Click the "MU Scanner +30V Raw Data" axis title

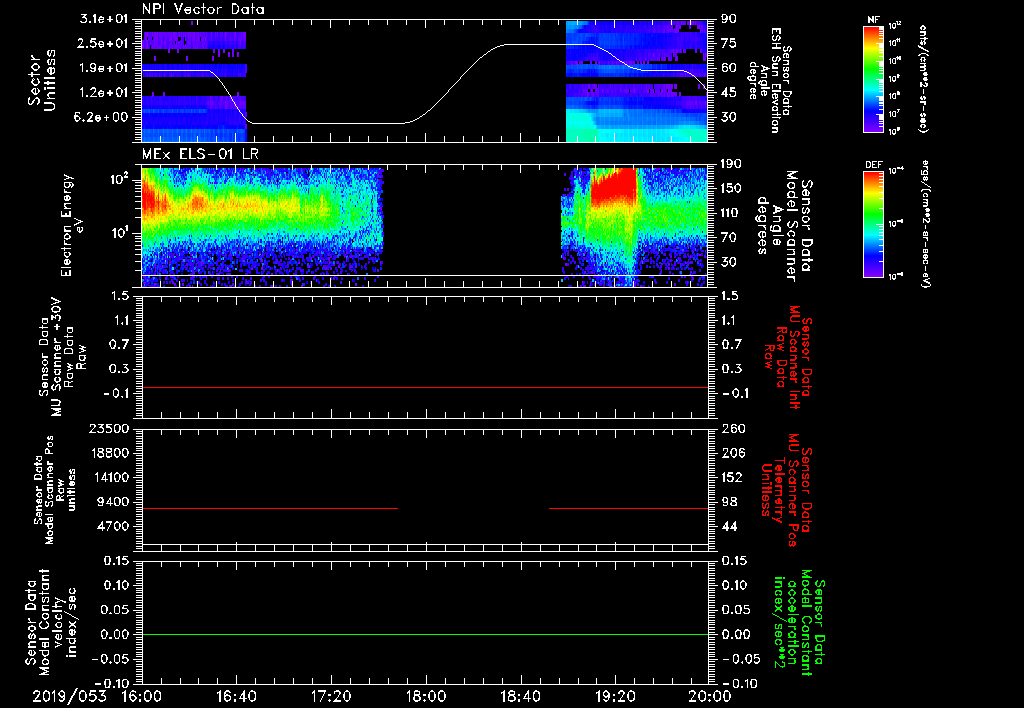point(62,357)
